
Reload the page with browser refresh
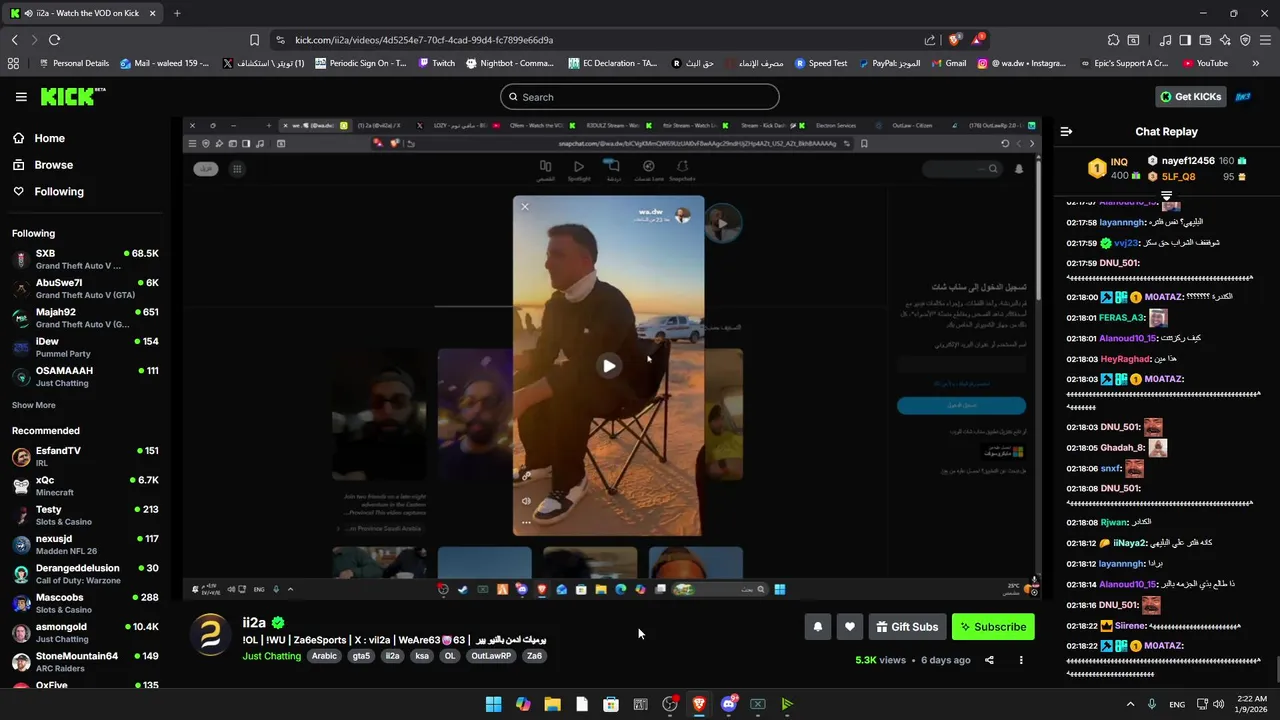tap(54, 40)
